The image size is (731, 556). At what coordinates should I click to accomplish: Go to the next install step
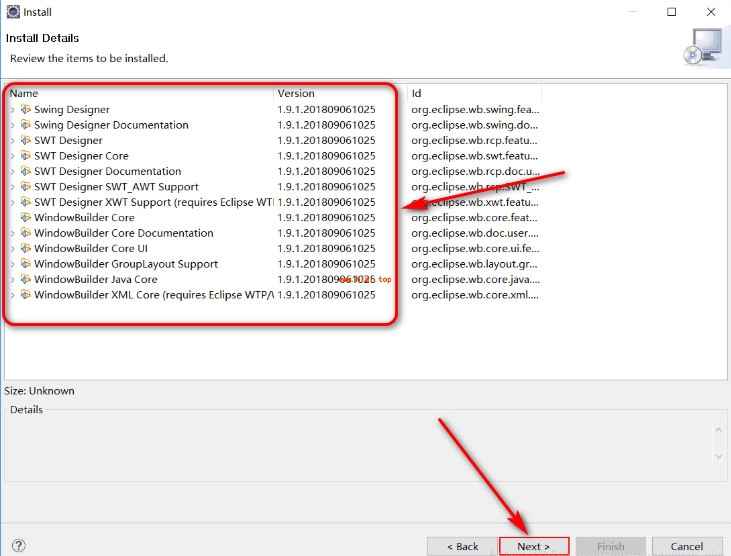pyautogui.click(x=534, y=546)
